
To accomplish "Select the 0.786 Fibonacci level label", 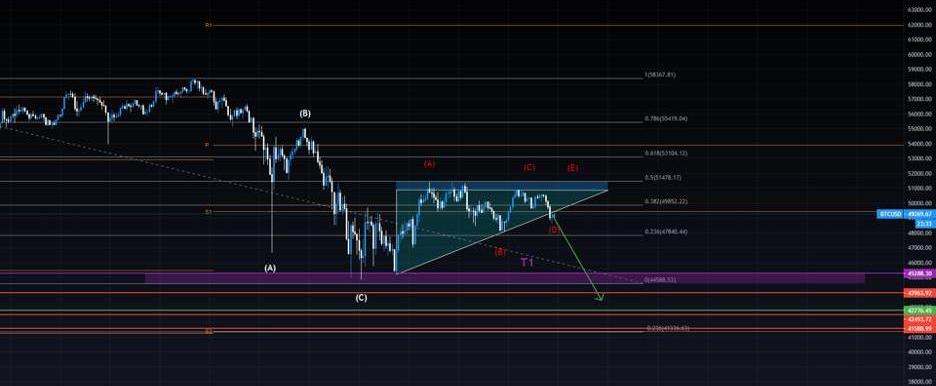I will click(666, 119).
